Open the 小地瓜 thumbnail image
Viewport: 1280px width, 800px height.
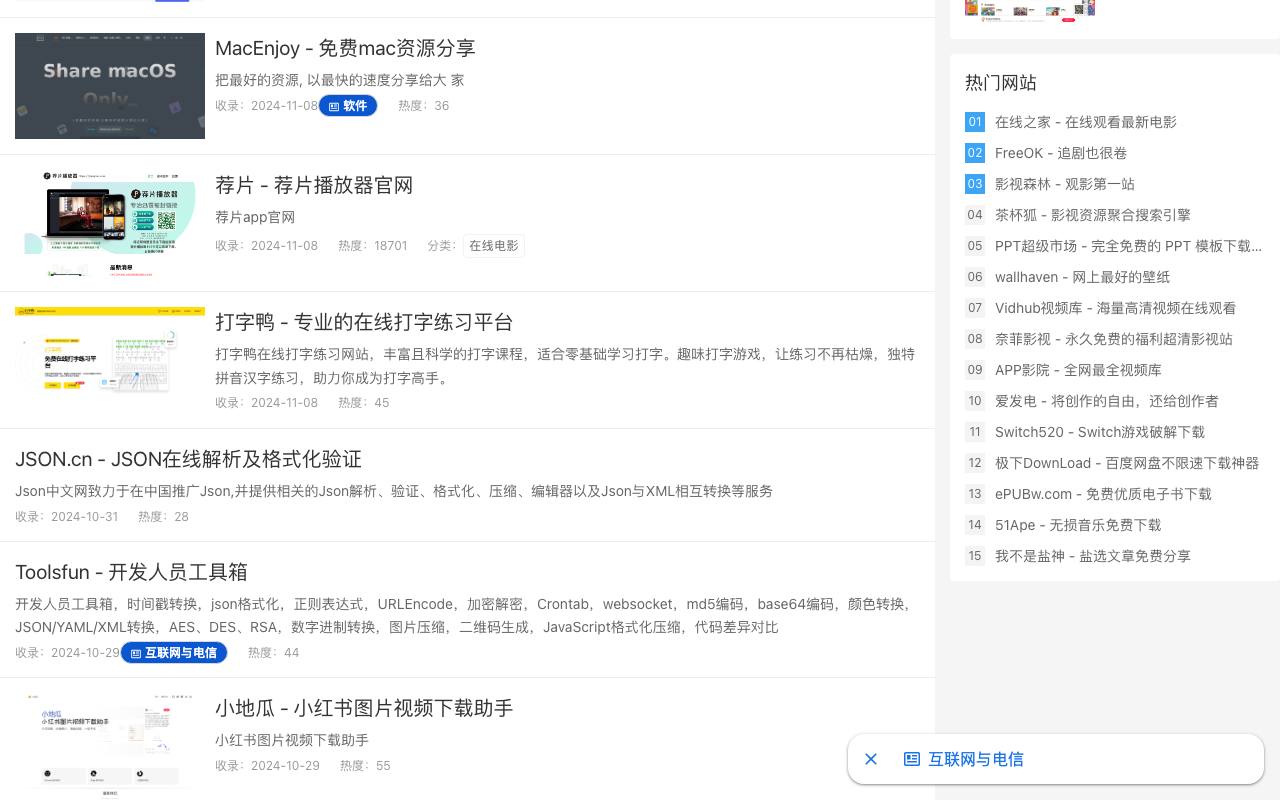110,745
